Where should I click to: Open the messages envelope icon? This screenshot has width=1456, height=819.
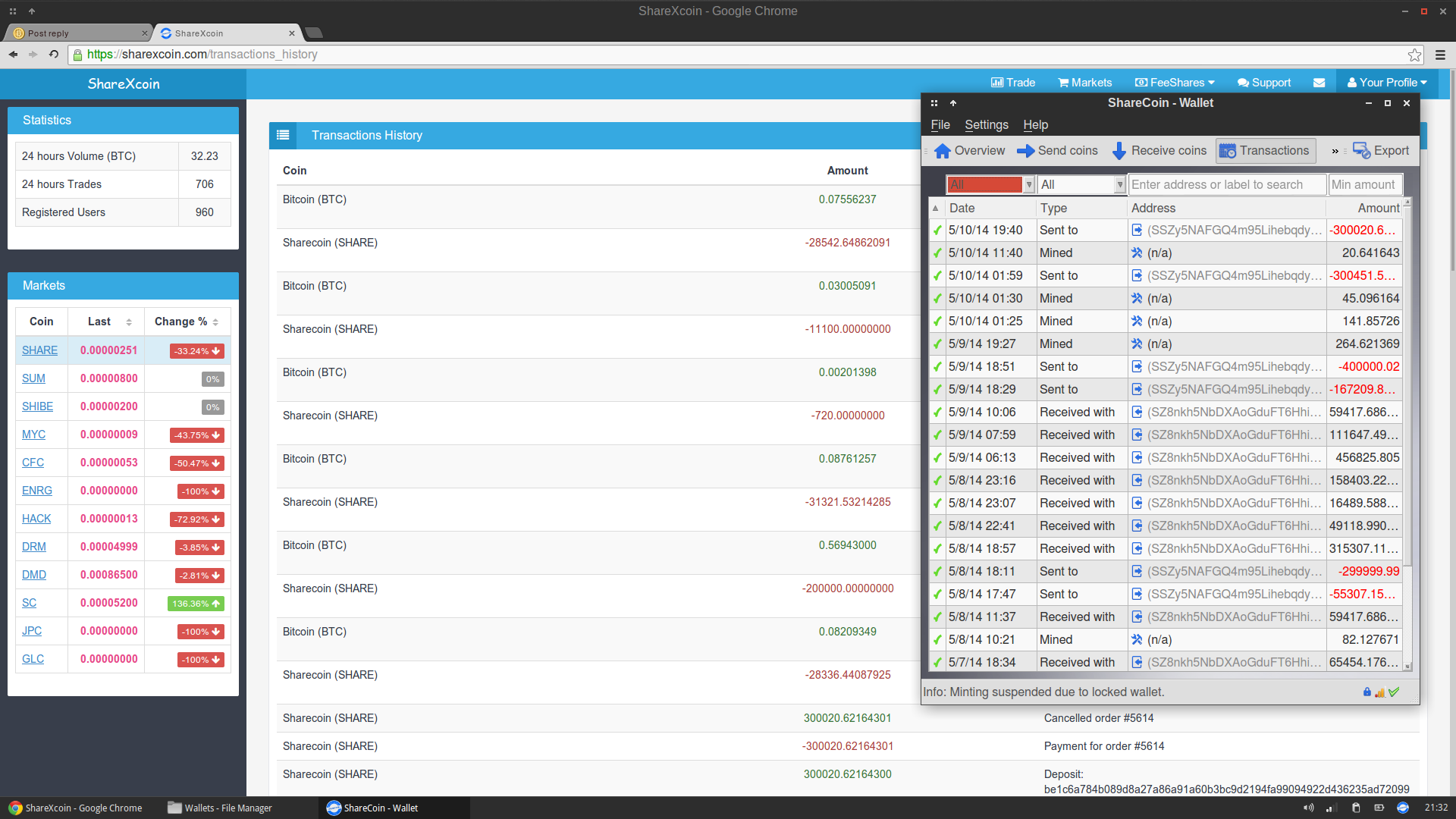(1319, 83)
